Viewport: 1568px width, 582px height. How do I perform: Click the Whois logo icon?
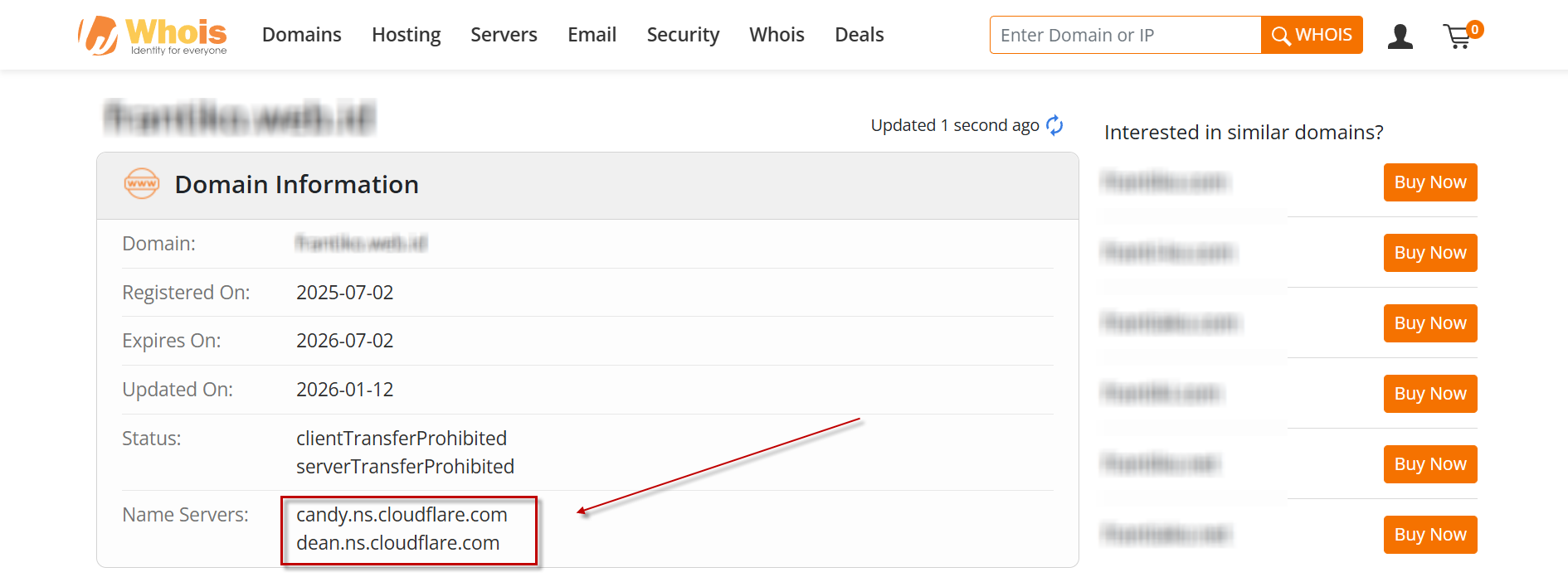100,36
